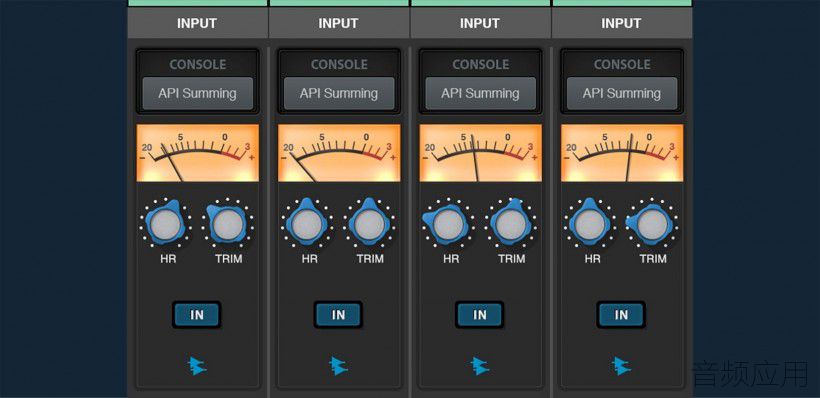Toggle the IN button on the first strip
The height and width of the screenshot is (398, 820).
[197, 315]
